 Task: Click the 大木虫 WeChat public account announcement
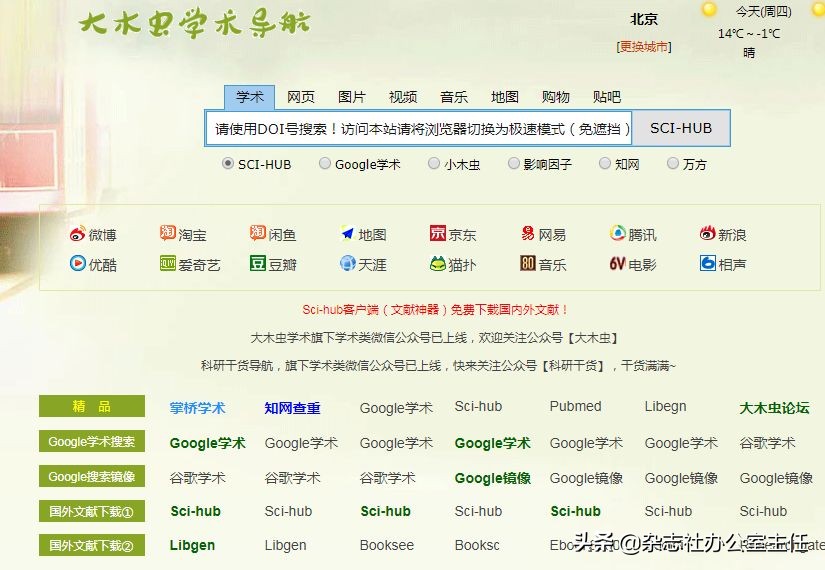(435, 337)
